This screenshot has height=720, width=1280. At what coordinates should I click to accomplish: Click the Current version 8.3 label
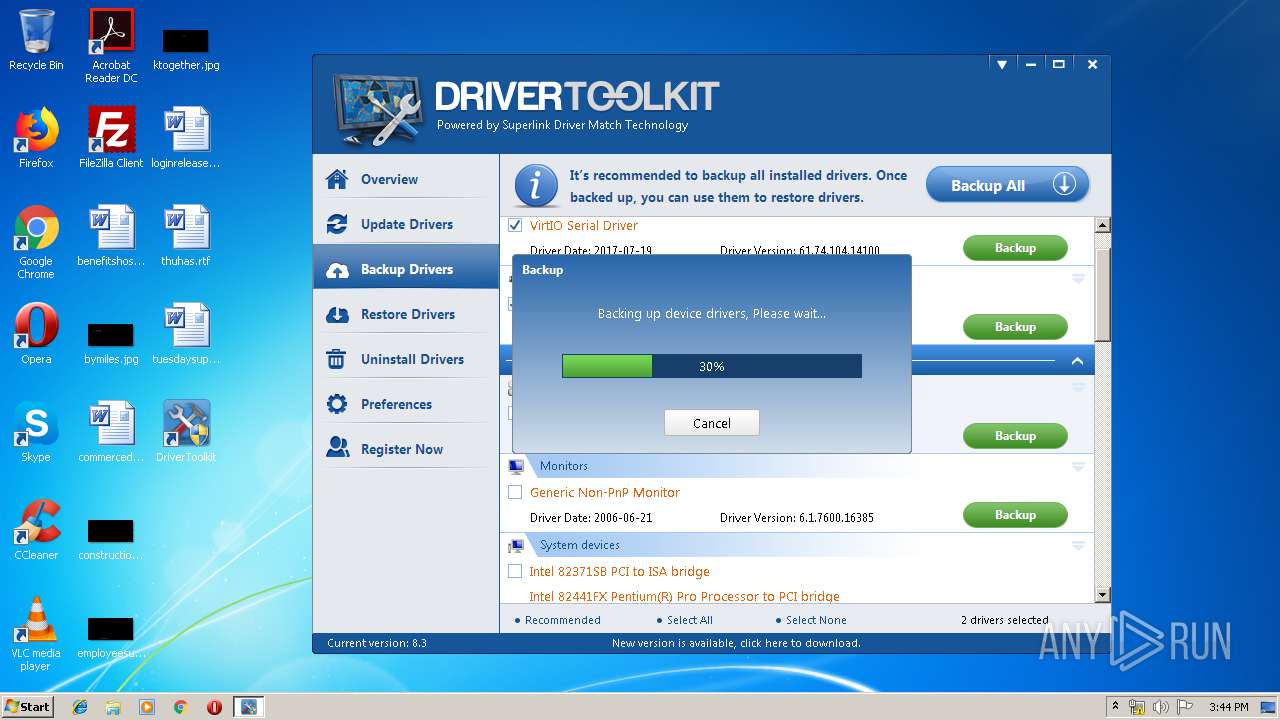click(377, 643)
